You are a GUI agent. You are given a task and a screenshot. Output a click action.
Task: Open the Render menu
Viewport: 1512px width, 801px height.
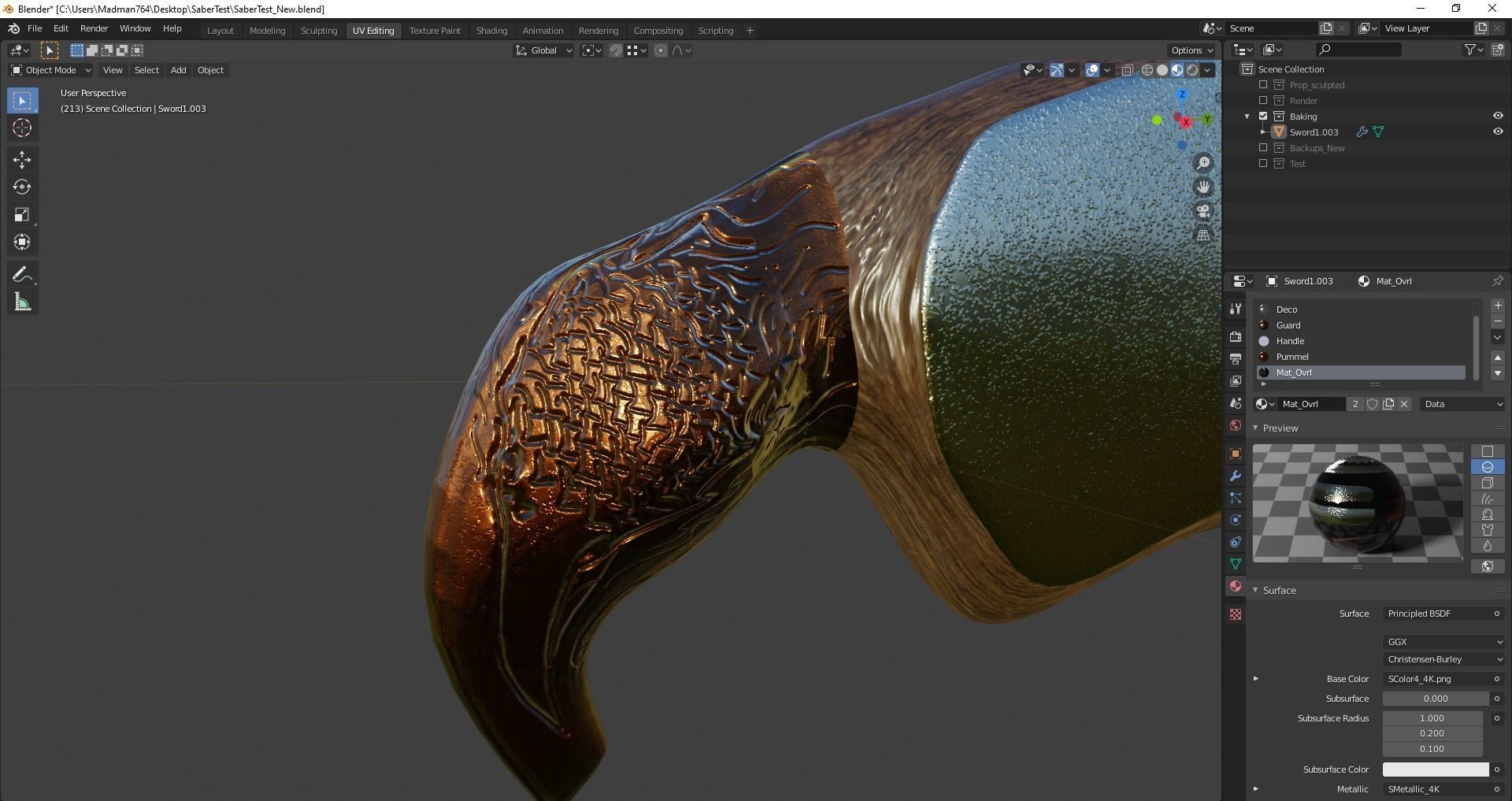[94, 28]
